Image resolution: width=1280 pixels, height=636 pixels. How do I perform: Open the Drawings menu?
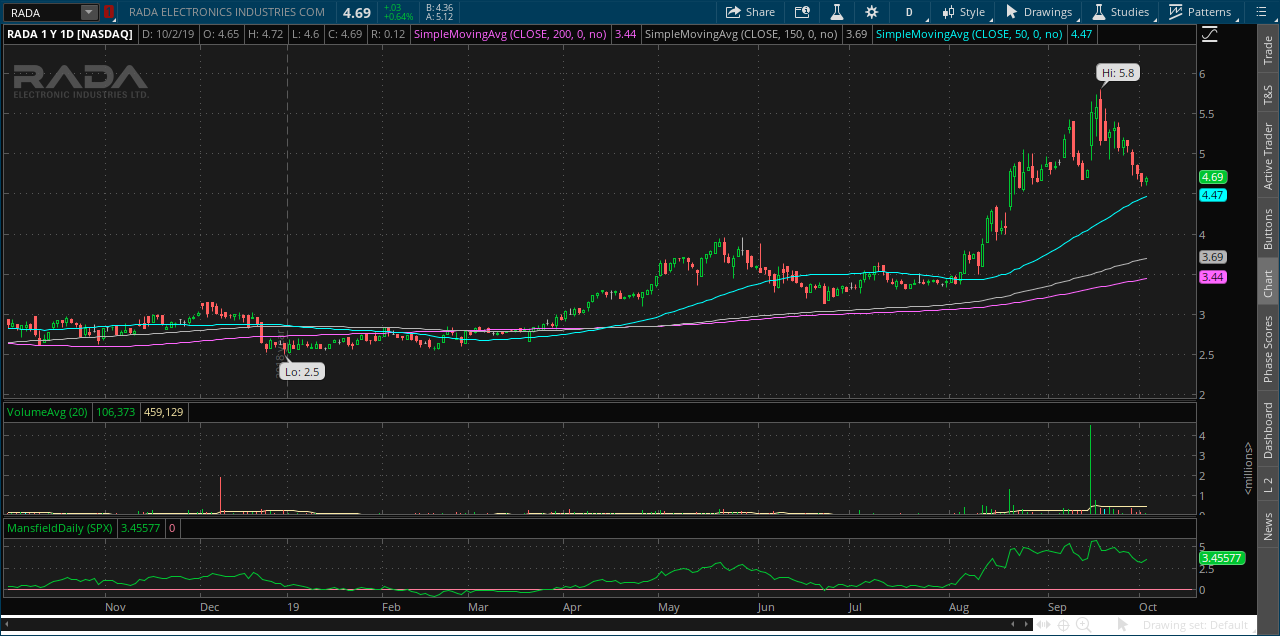(x=1038, y=12)
